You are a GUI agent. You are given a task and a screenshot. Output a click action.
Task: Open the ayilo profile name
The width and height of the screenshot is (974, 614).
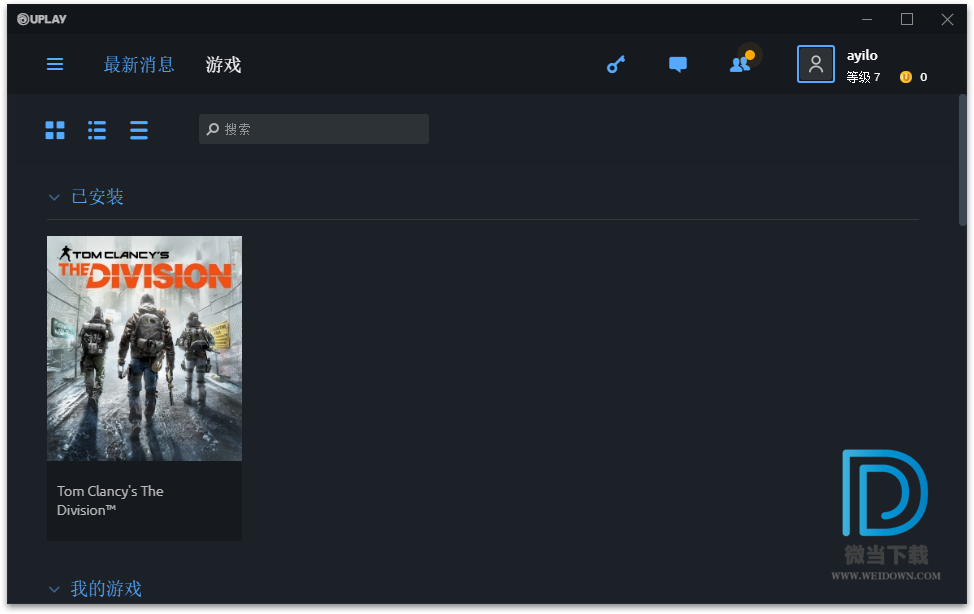point(862,55)
